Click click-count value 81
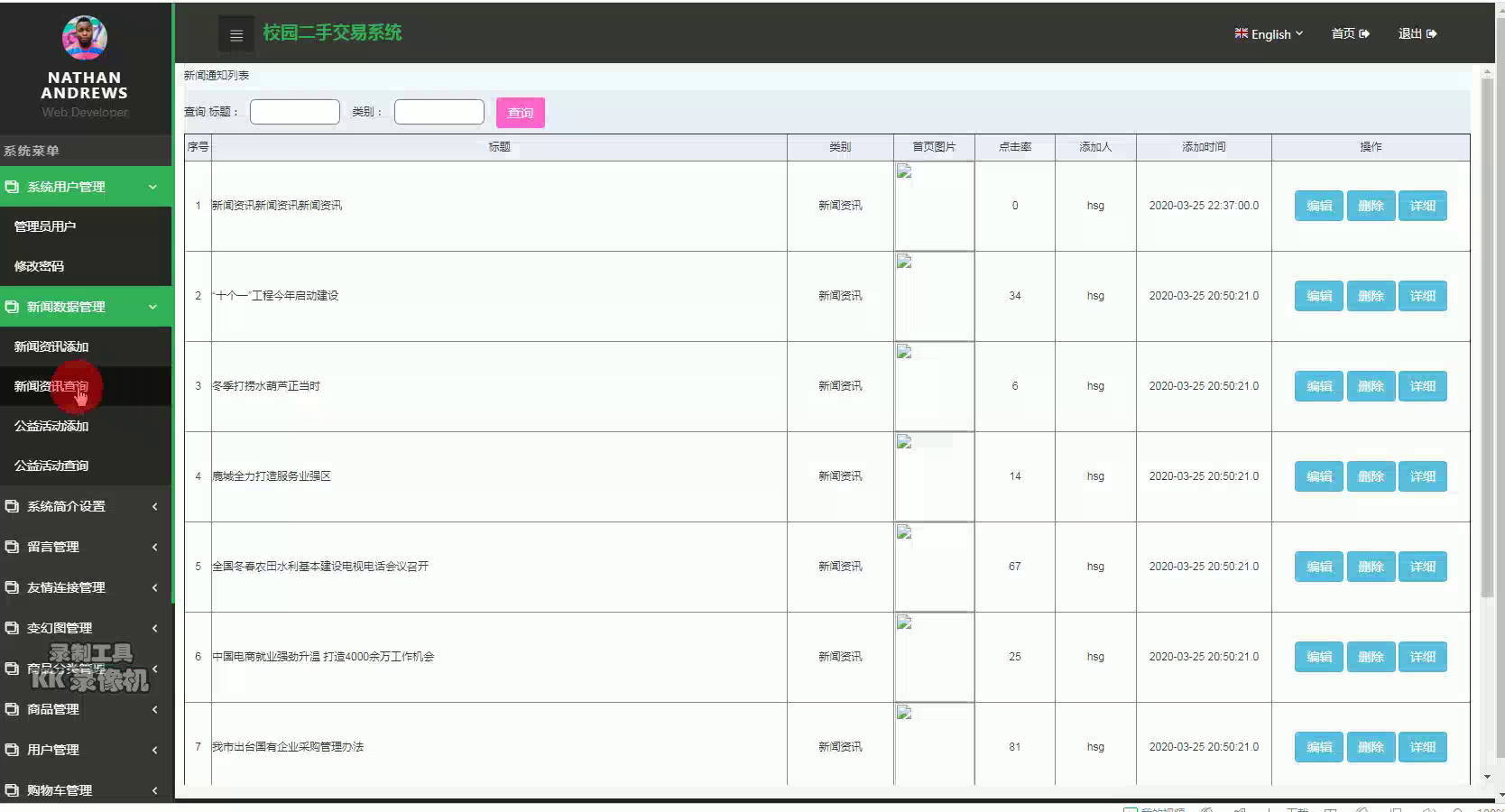The image size is (1505, 812). coord(1015,747)
